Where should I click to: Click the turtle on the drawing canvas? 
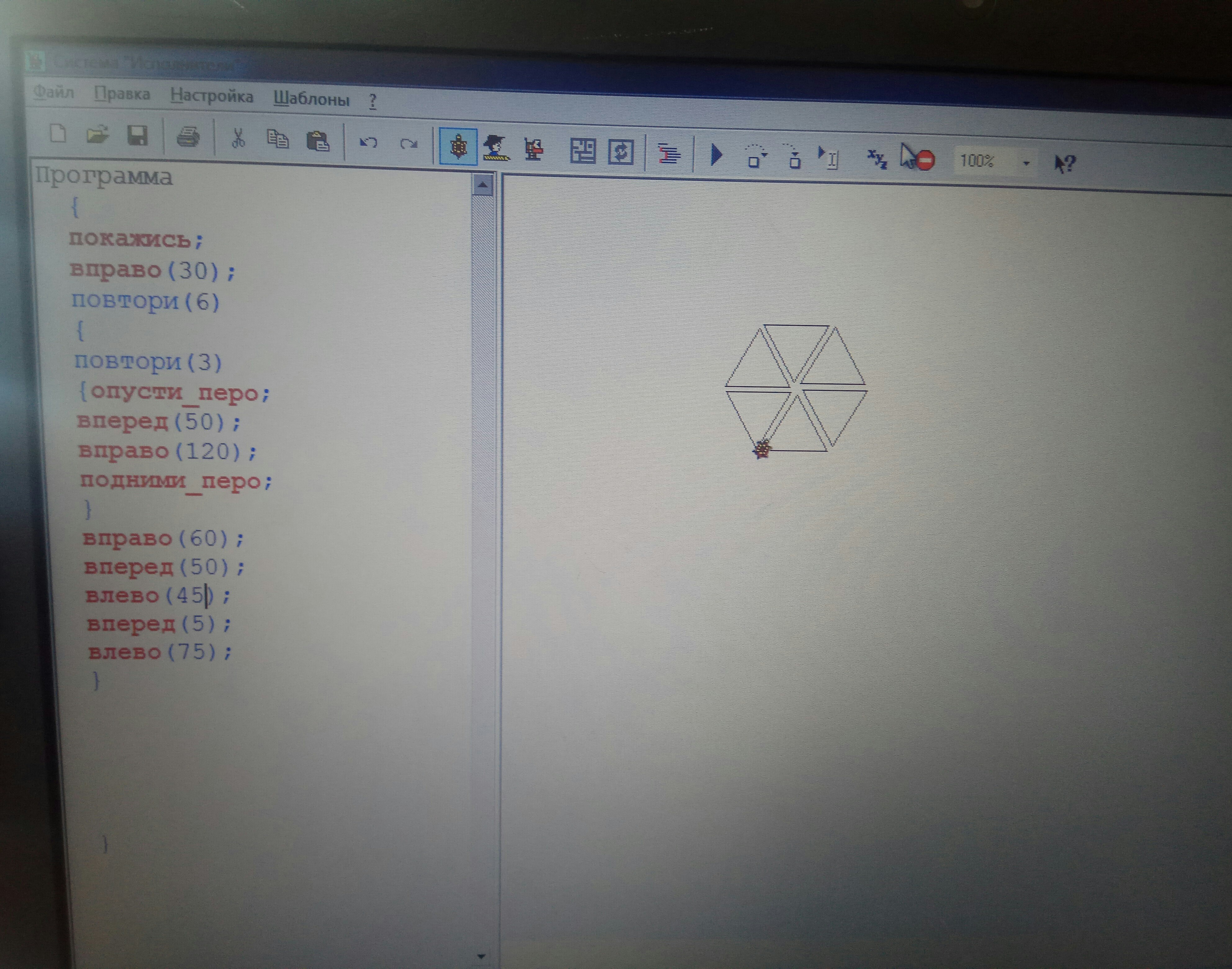click(x=762, y=449)
